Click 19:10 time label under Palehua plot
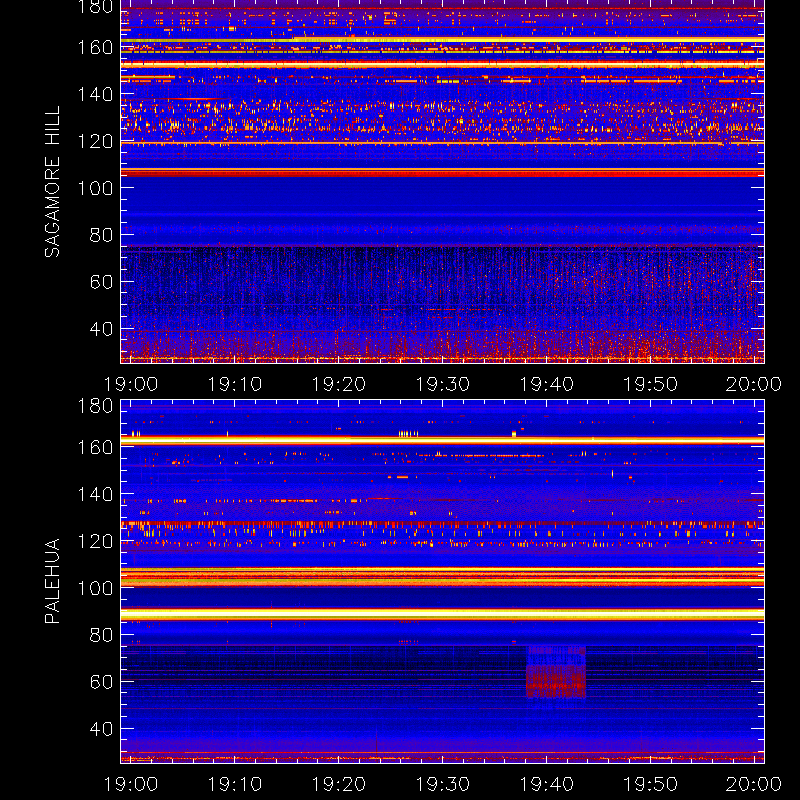This screenshot has width=800, height=800. tap(235, 784)
